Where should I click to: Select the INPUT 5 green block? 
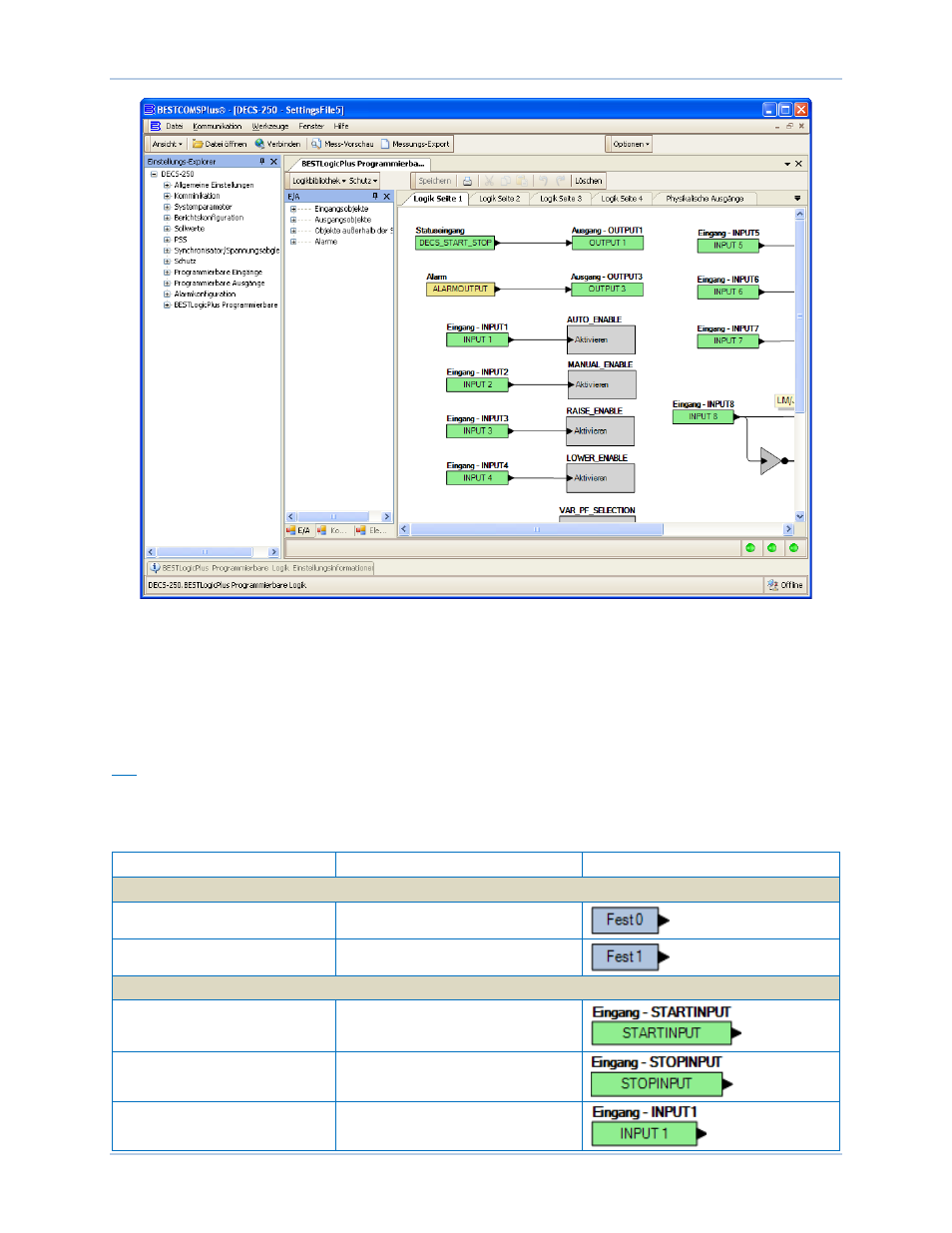coord(727,246)
